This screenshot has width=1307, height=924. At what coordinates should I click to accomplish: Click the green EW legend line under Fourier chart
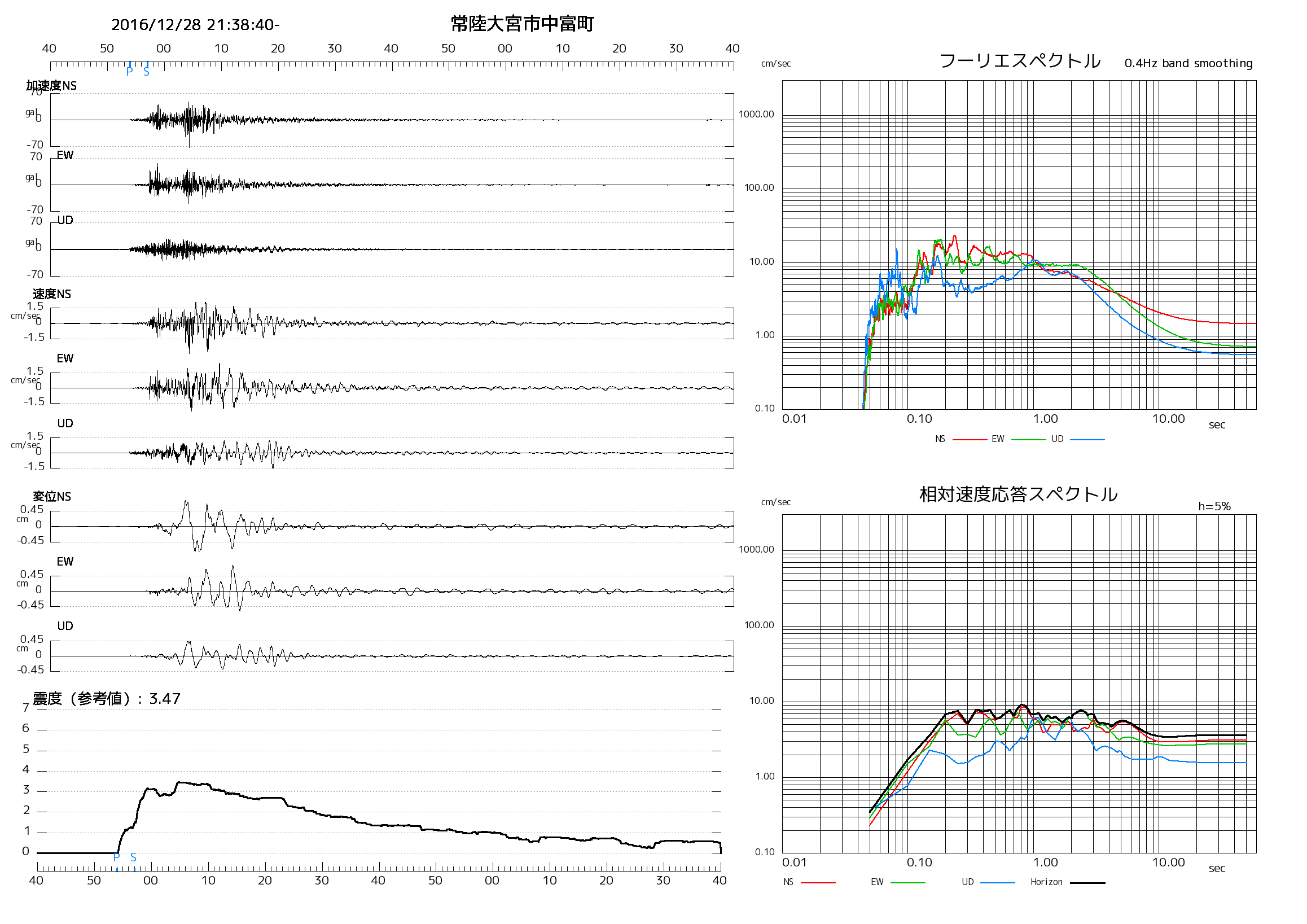[x=1029, y=440]
